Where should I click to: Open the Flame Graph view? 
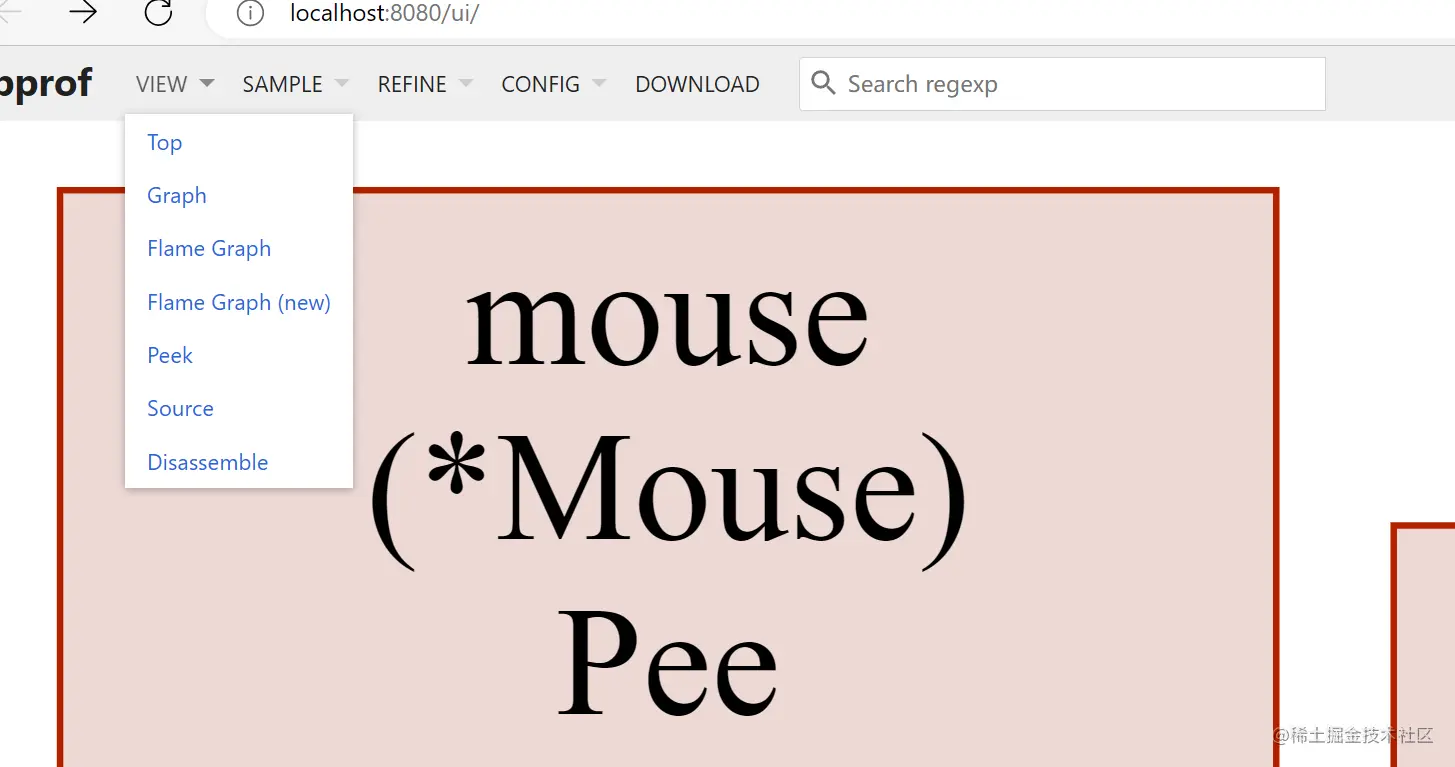[x=209, y=248]
